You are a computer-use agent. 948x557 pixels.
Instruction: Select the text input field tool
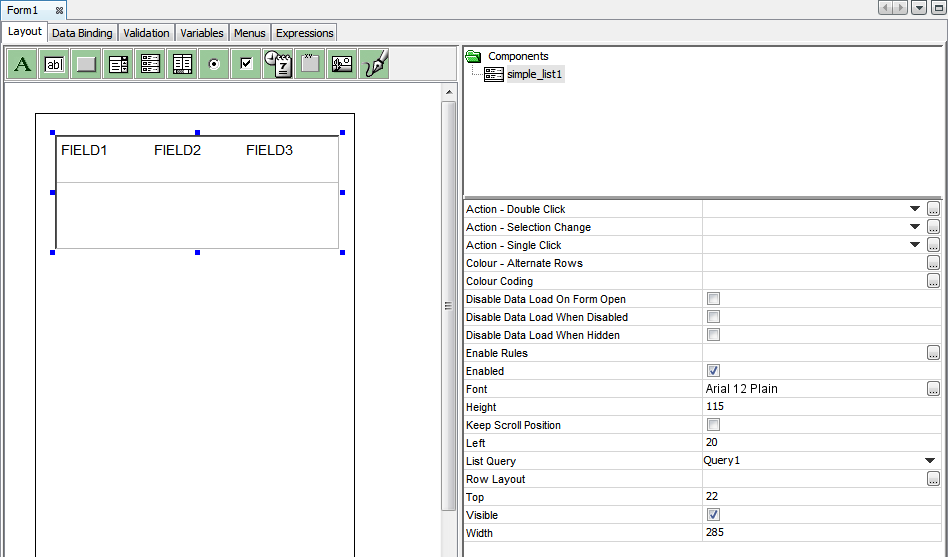point(55,64)
